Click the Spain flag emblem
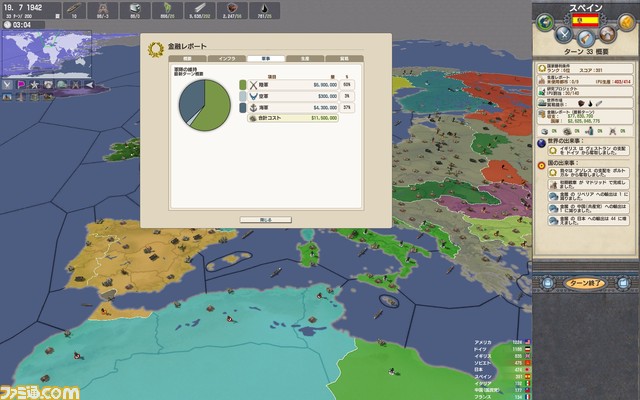Screen dimensions: 640x400 (585, 20)
